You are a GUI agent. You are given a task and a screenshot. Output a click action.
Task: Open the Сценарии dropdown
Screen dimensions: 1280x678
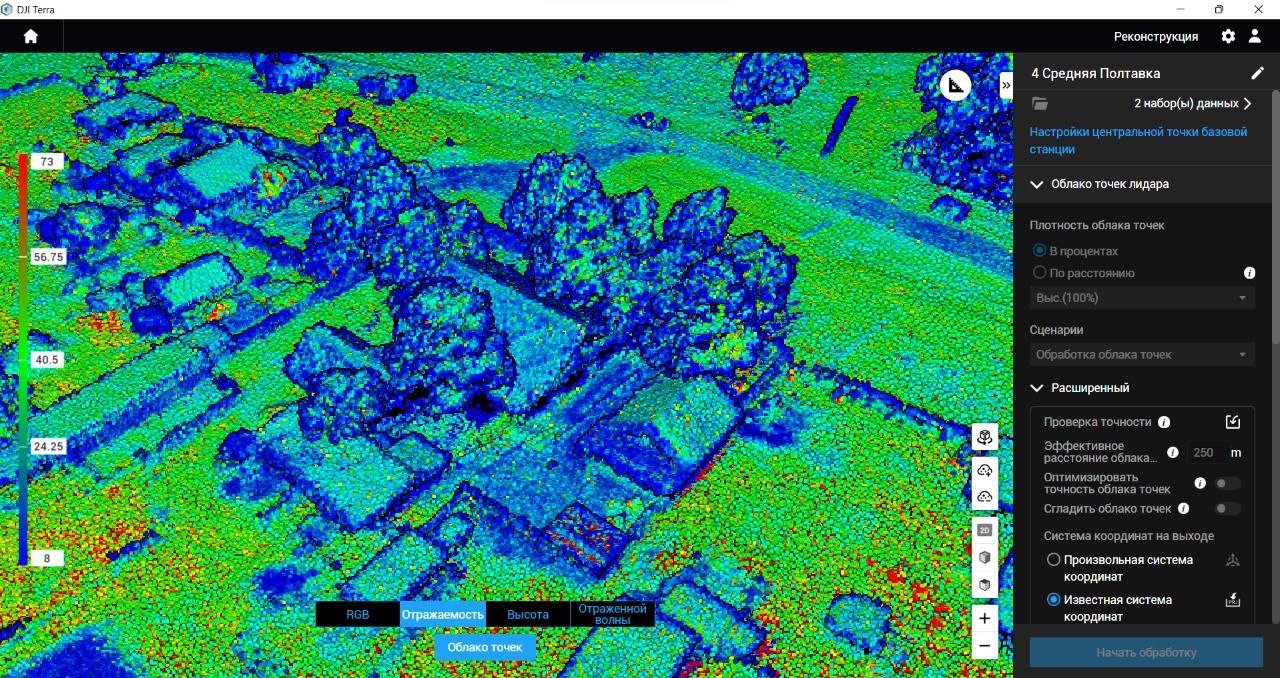(1142, 354)
